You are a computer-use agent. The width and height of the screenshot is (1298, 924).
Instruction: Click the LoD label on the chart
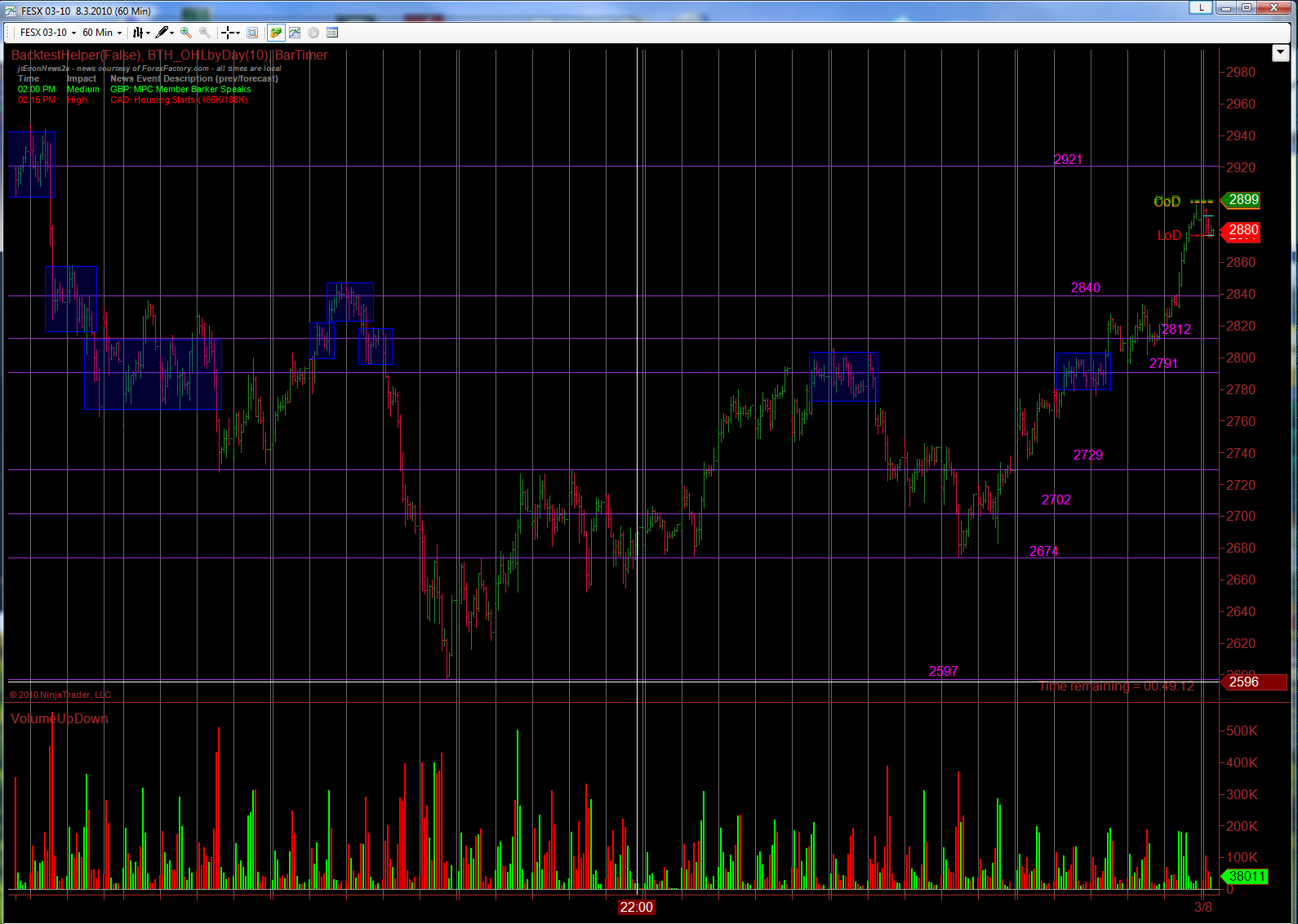1169,236
